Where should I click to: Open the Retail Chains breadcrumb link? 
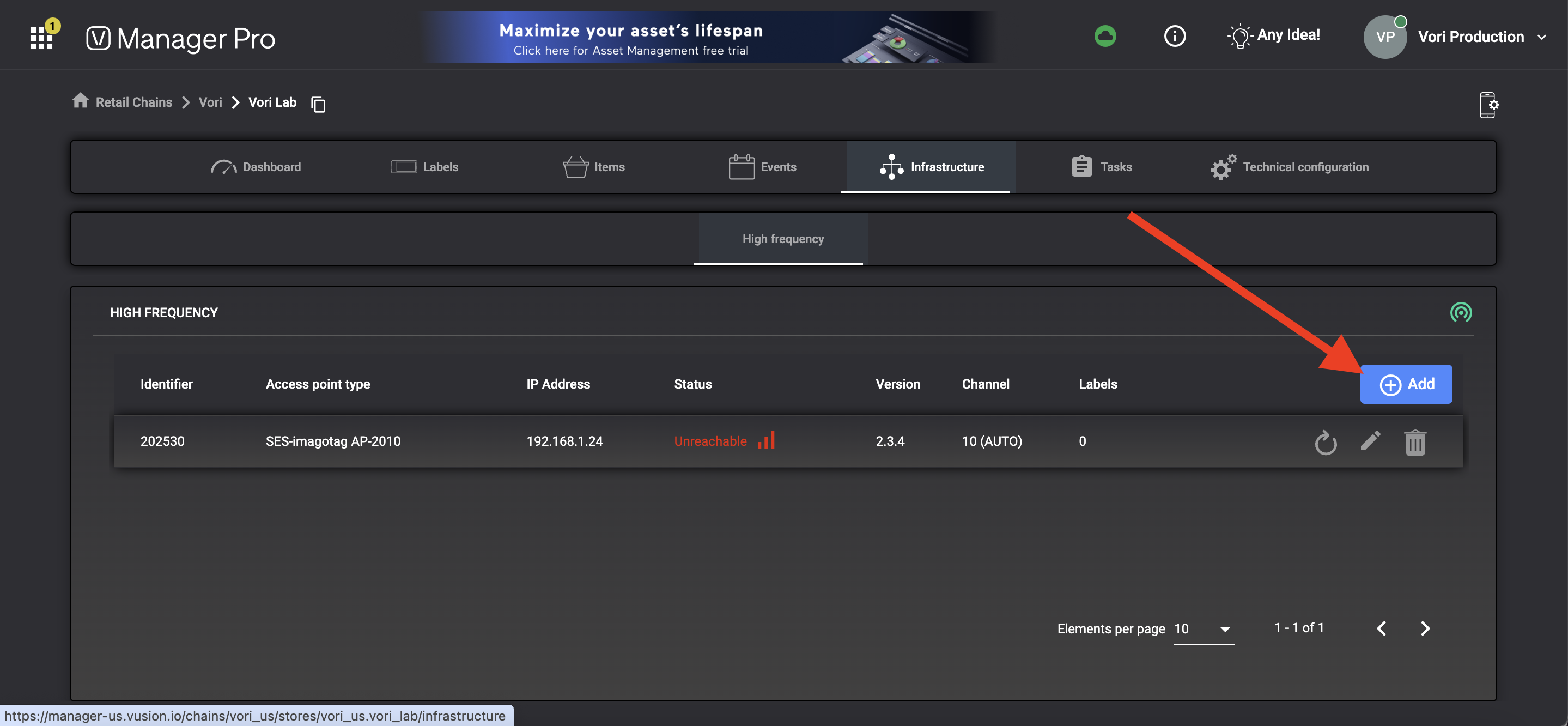click(134, 102)
